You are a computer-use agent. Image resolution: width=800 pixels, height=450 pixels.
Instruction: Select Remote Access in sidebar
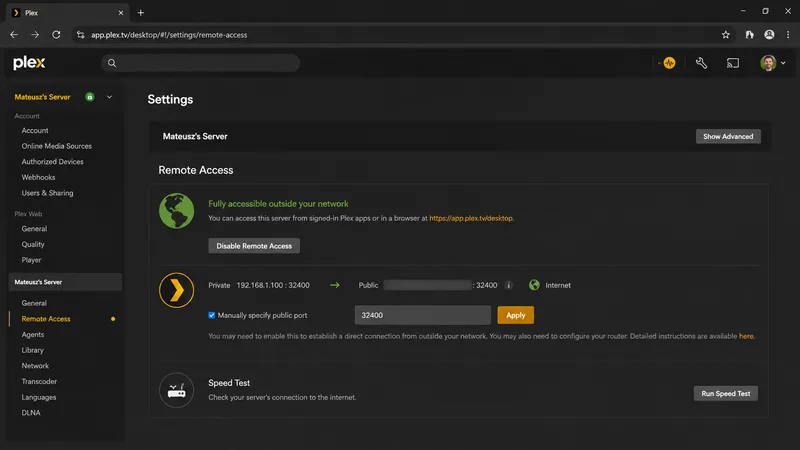tap(46, 319)
